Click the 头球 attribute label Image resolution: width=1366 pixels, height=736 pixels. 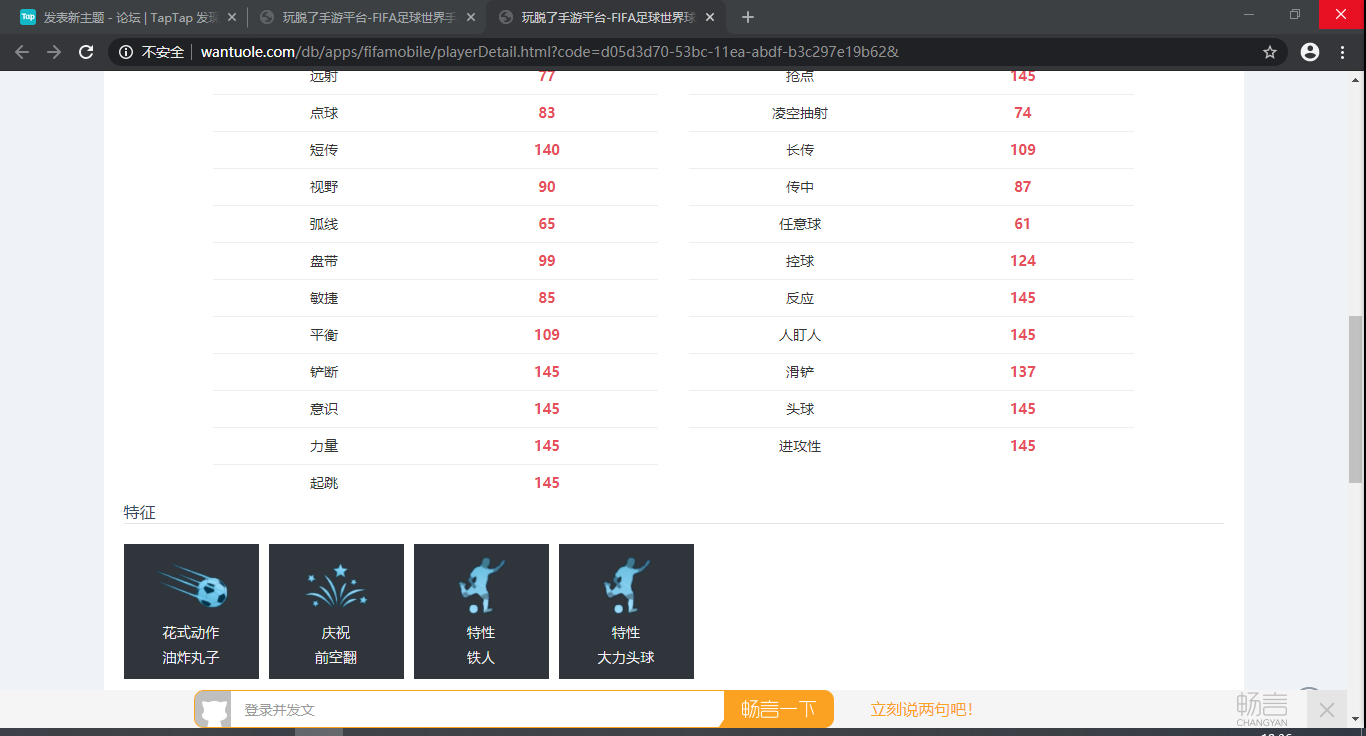pos(800,409)
